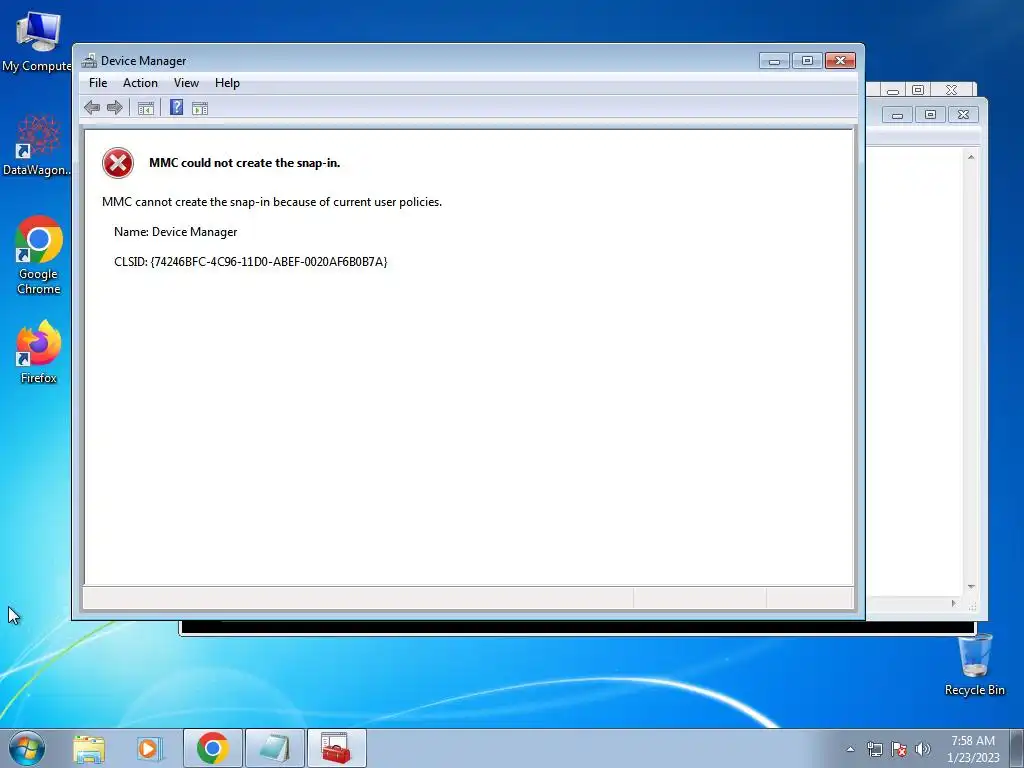This screenshot has width=1024, height=768.
Task: Open the clock showing 7:58 AM
Action: (x=973, y=748)
